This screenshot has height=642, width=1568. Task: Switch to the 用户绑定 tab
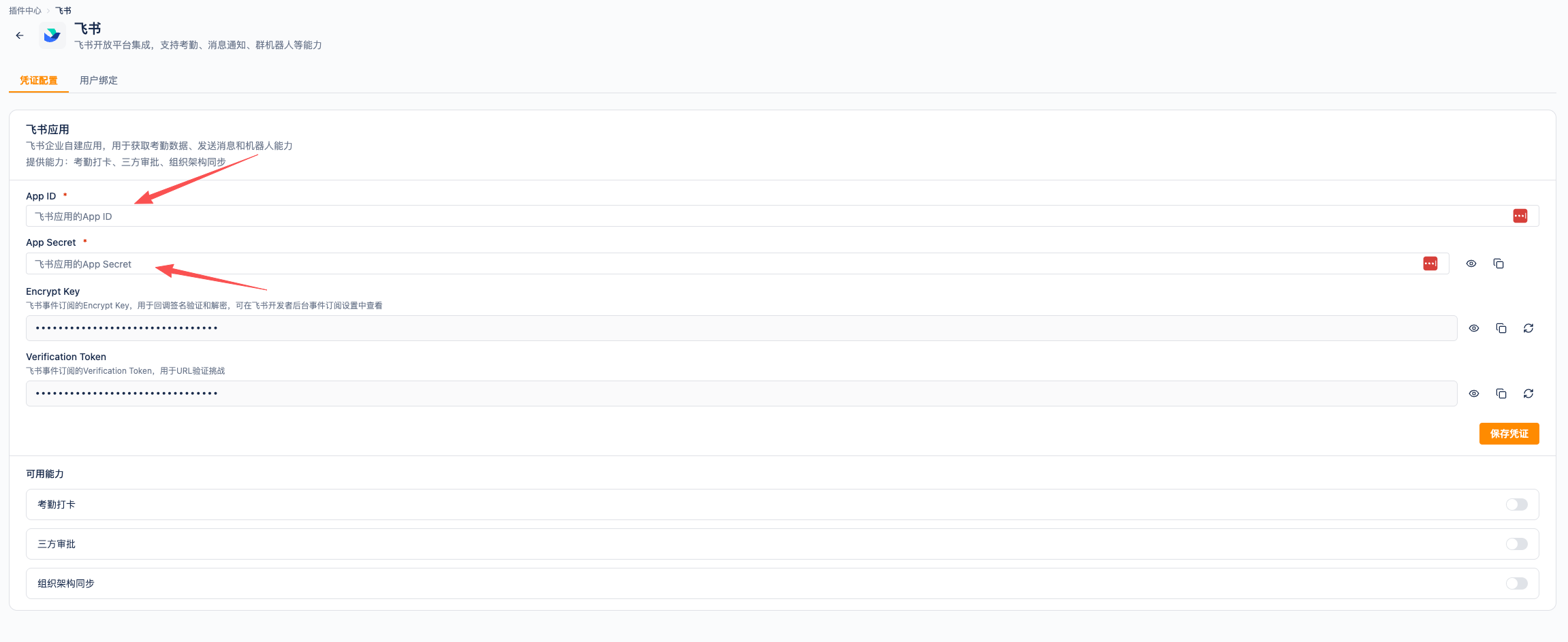pyautogui.click(x=99, y=80)
